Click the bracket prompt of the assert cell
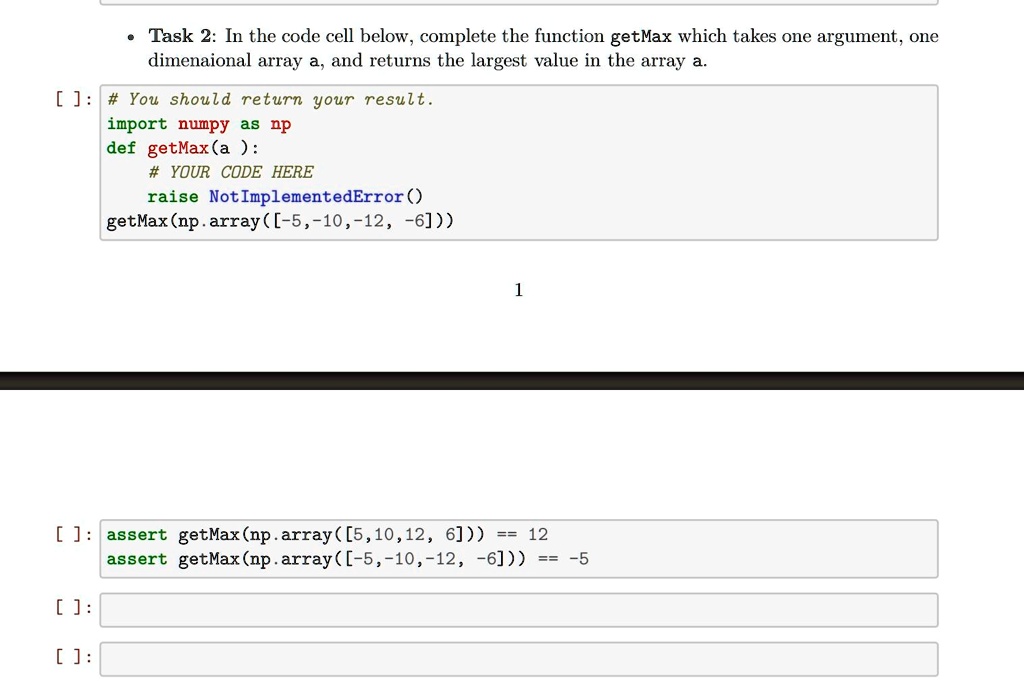 tap(68, 534)
